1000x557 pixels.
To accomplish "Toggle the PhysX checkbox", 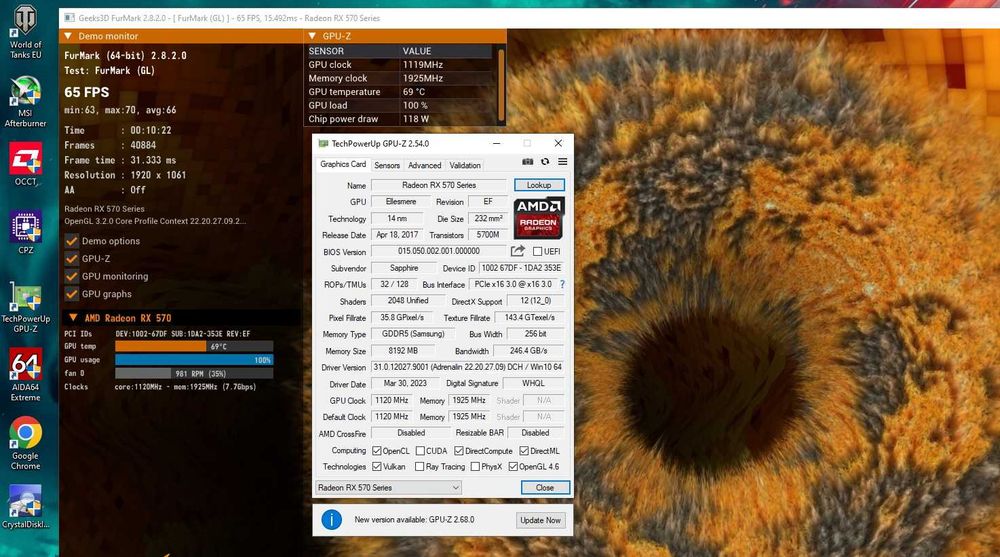I will click(475, 466).
